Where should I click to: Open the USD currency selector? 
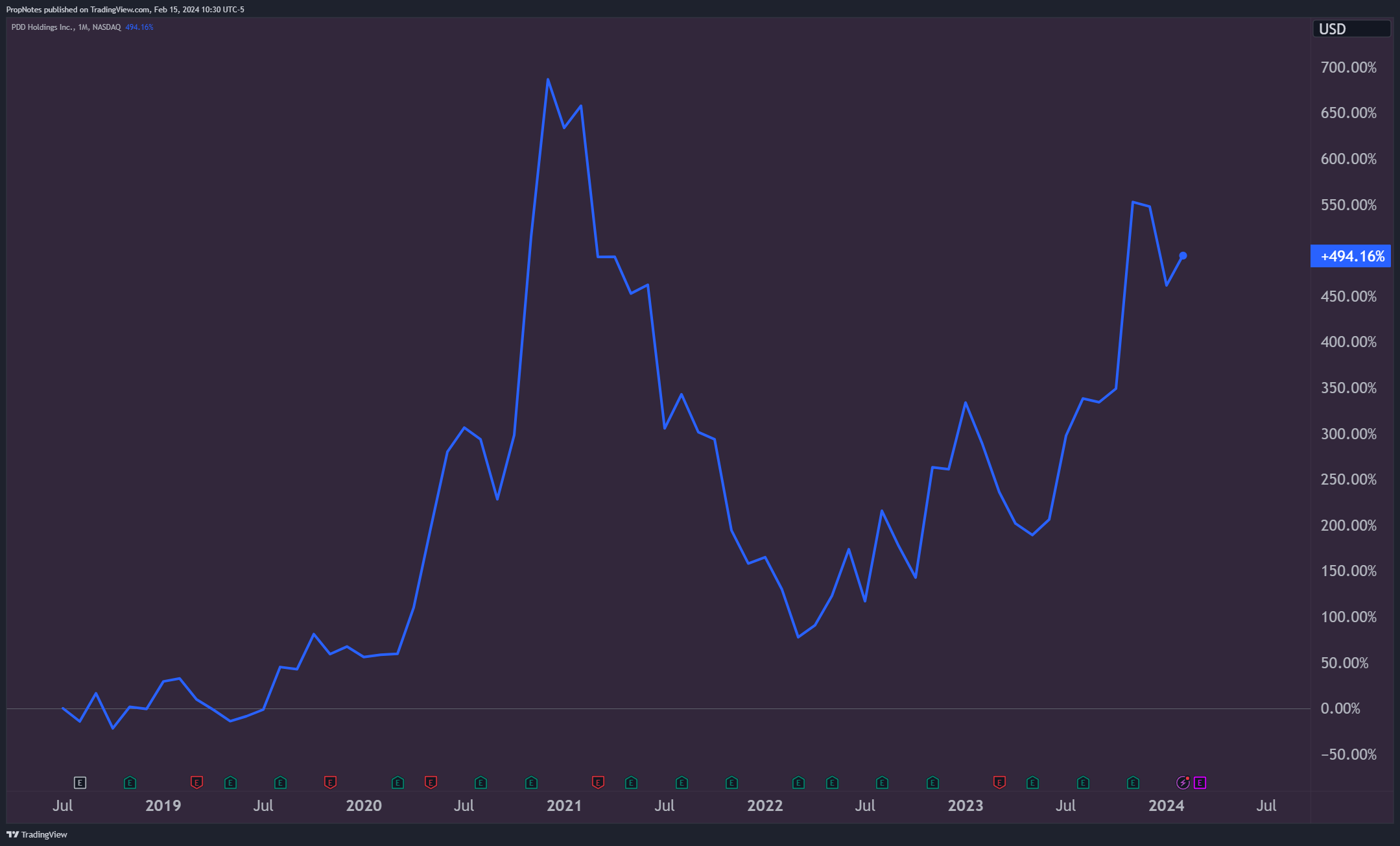pyautogui.click(x=1351, y=29)
